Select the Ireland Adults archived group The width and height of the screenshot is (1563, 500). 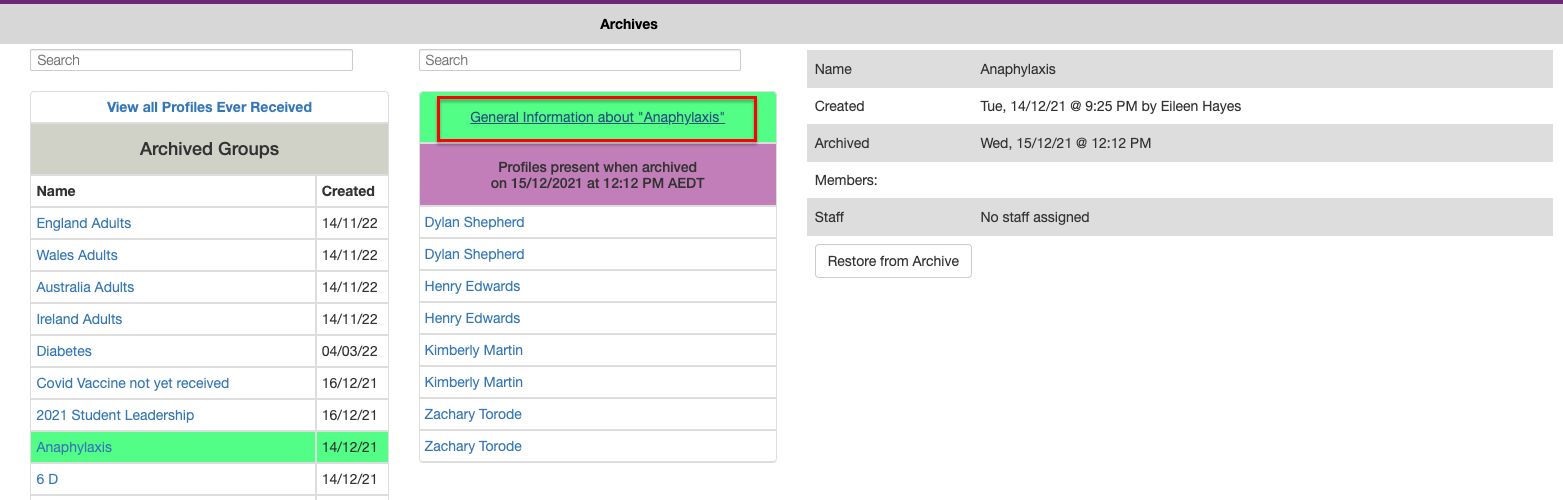pos(79,319)
